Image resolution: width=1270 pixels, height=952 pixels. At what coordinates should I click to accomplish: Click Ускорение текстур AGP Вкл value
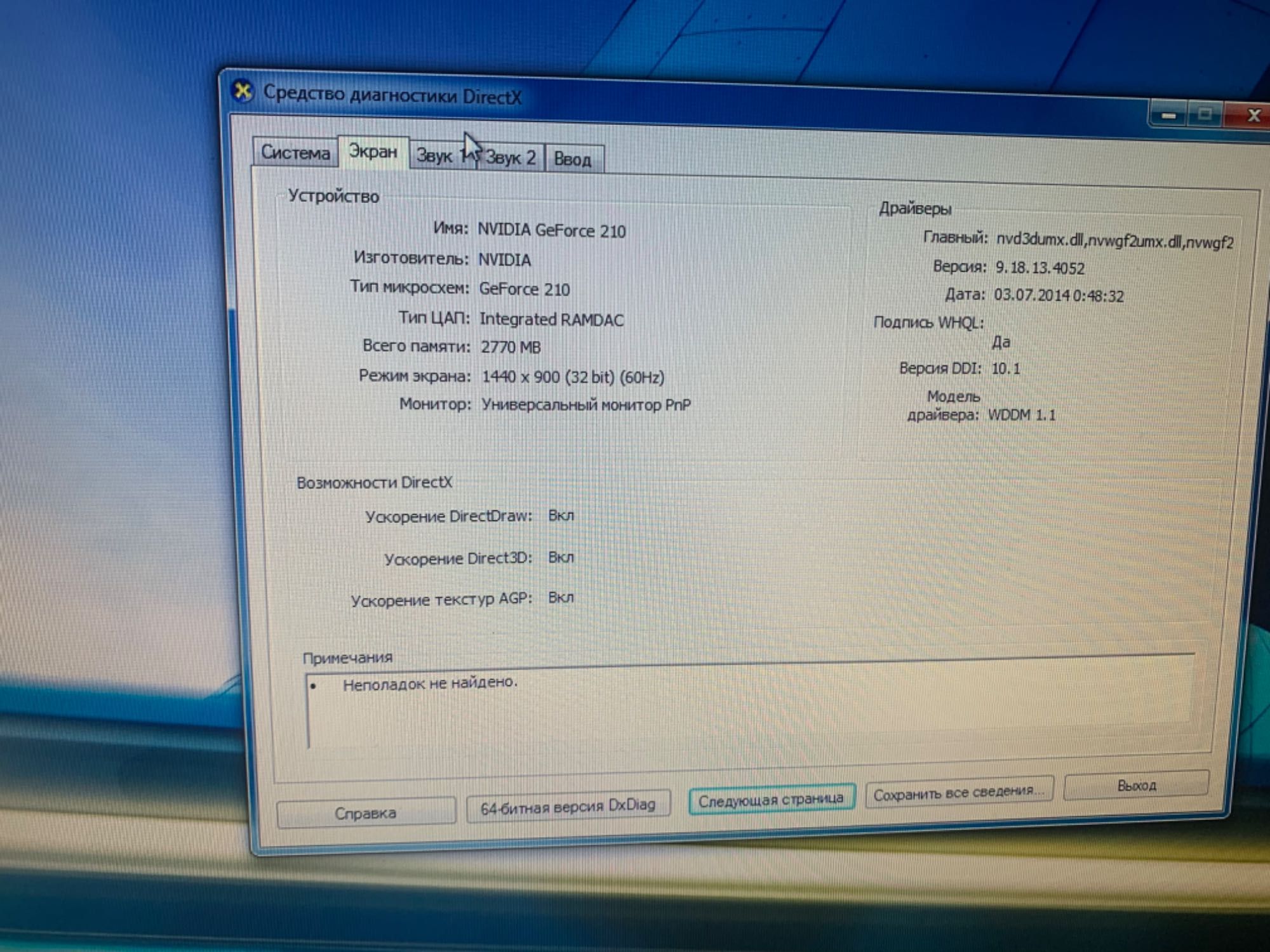(x=561, y=598)
